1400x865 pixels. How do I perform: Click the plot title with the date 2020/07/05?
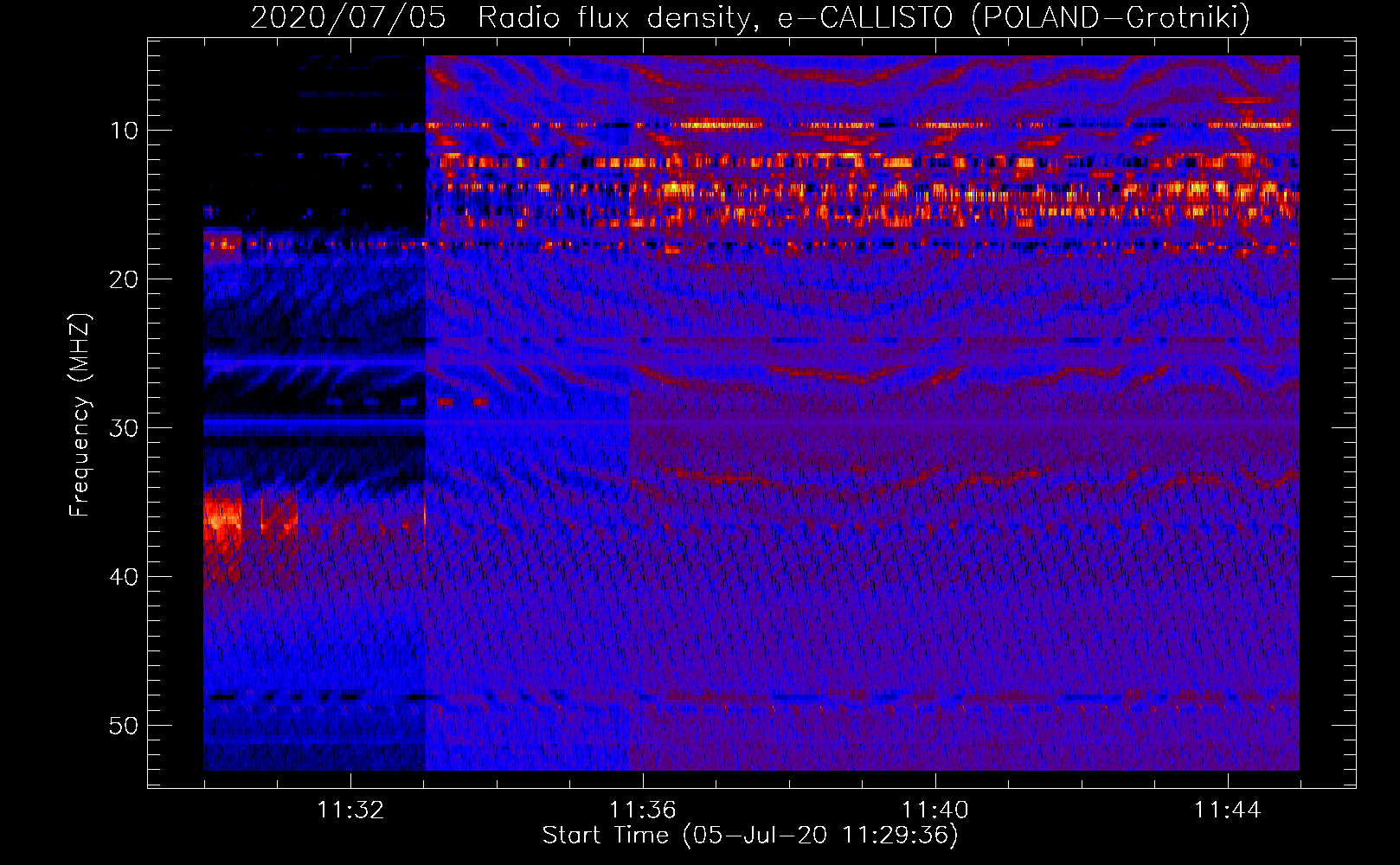click(x=750, y=17)
